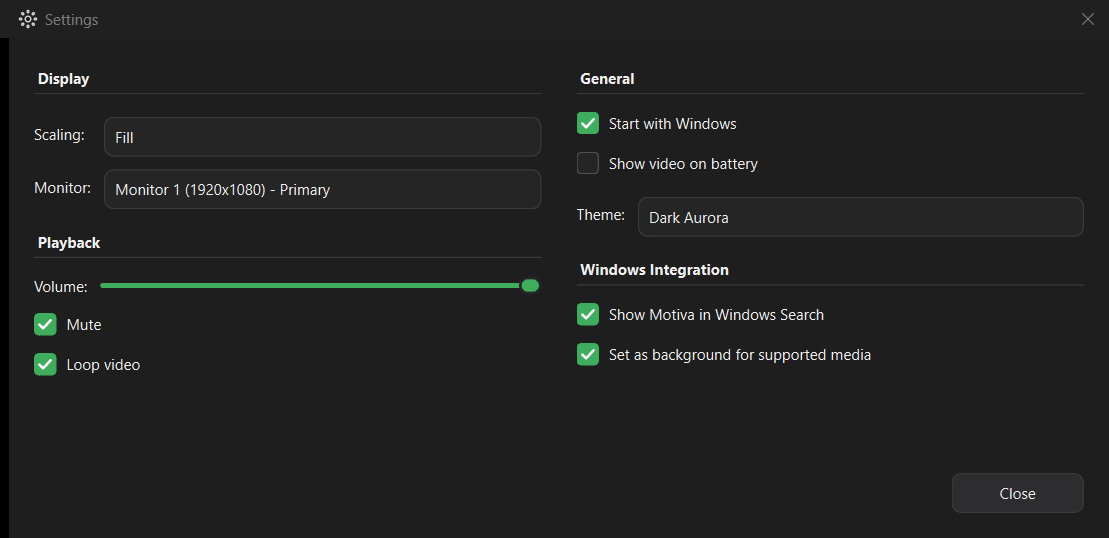Toggle the Loop video checkbox

tap(45, 365)
